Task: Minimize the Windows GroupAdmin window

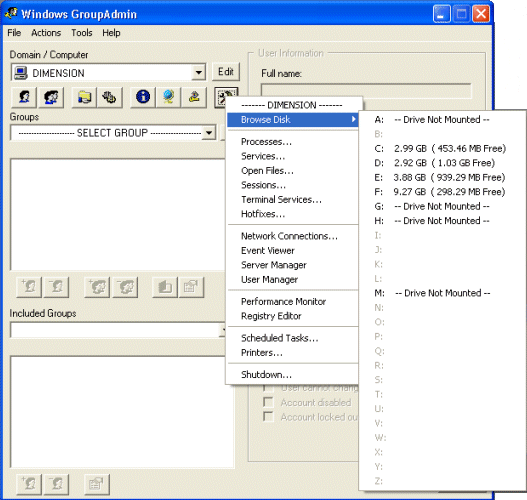Action: (x=442, y=14)
